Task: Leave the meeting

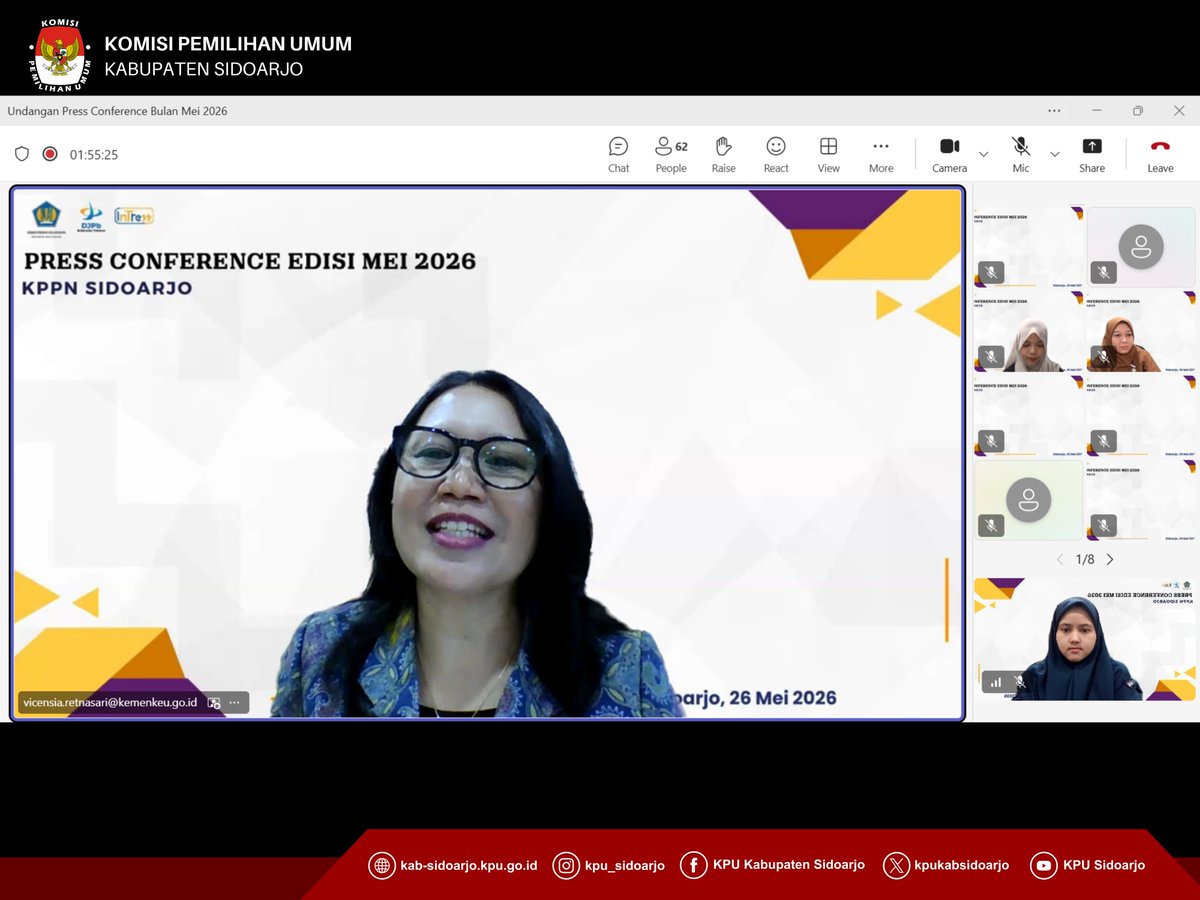Action: (x=1160, y=155)
